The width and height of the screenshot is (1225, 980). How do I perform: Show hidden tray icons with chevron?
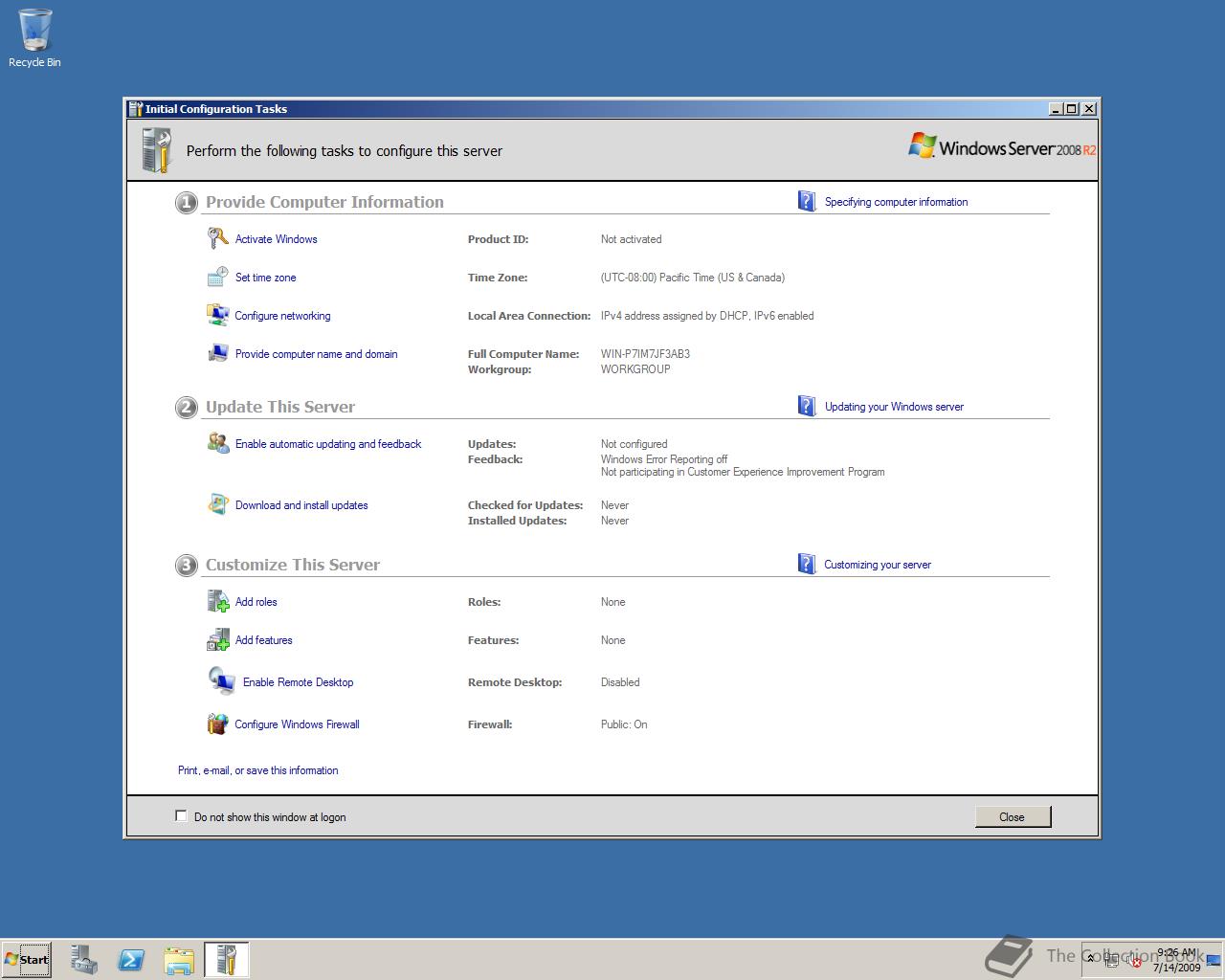[x=1090, y=959]
